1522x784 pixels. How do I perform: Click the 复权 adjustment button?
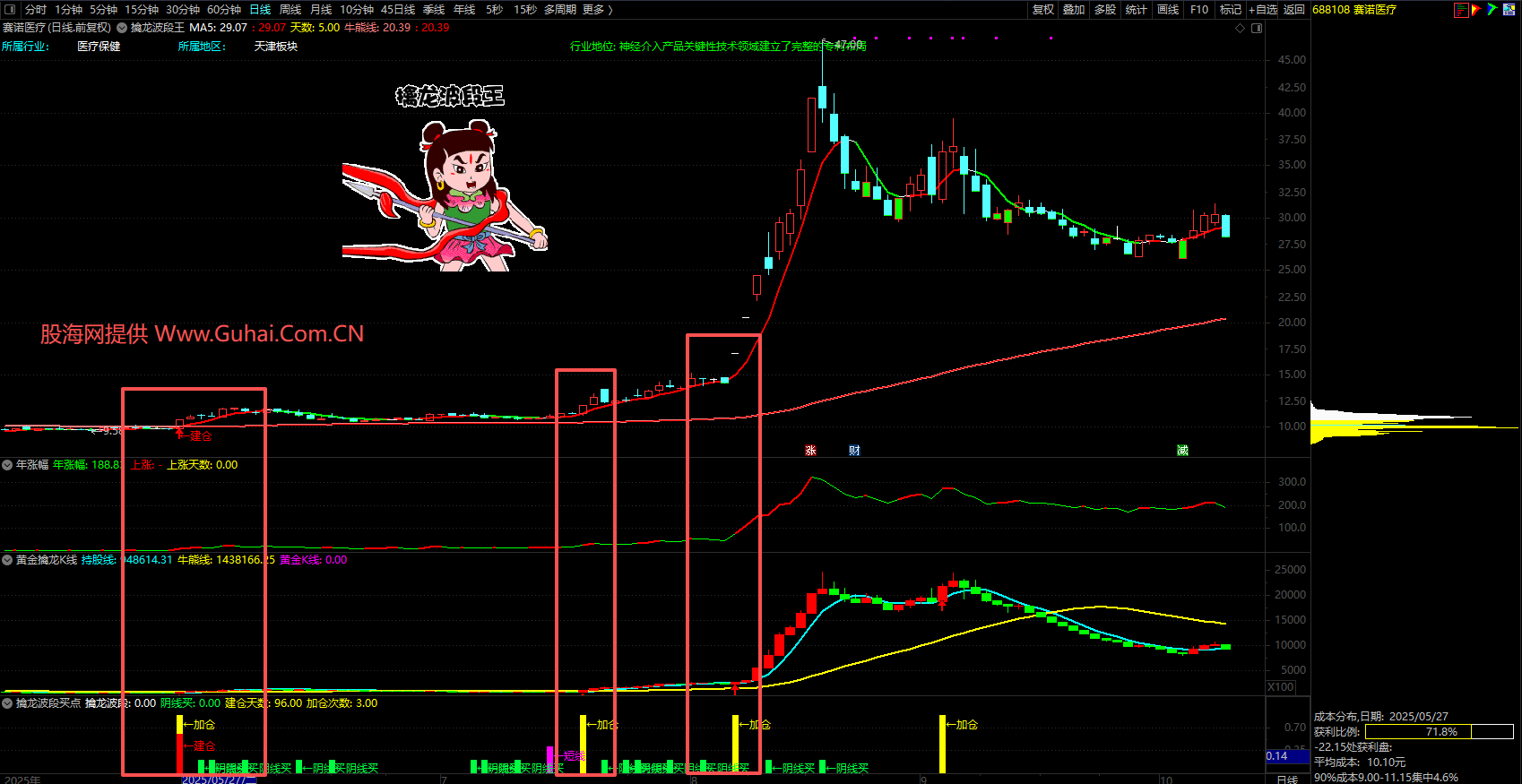tap(1043, 10)
